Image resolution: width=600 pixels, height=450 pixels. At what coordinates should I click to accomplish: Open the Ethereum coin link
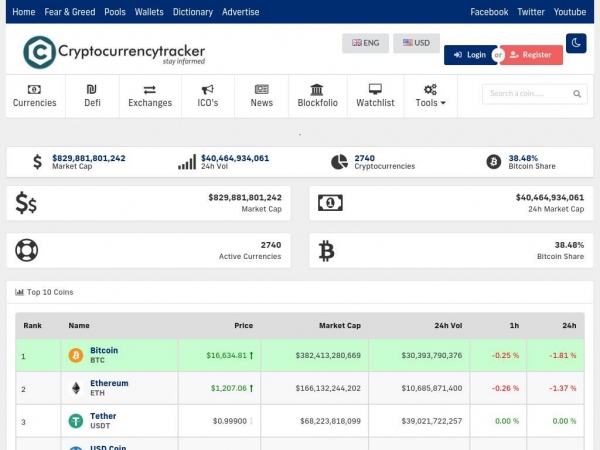109,383
